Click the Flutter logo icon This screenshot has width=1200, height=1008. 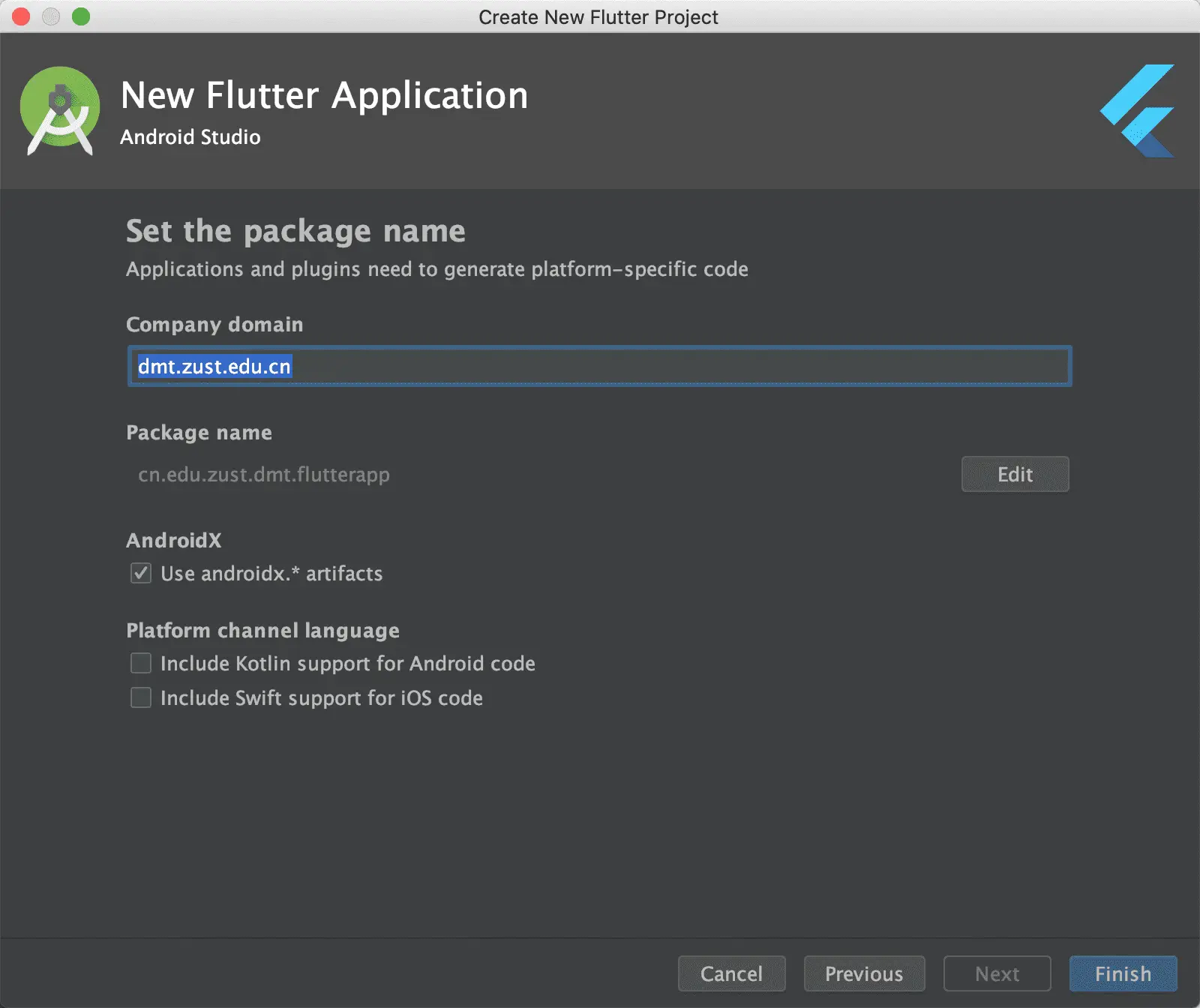[x=1138, y=111]
